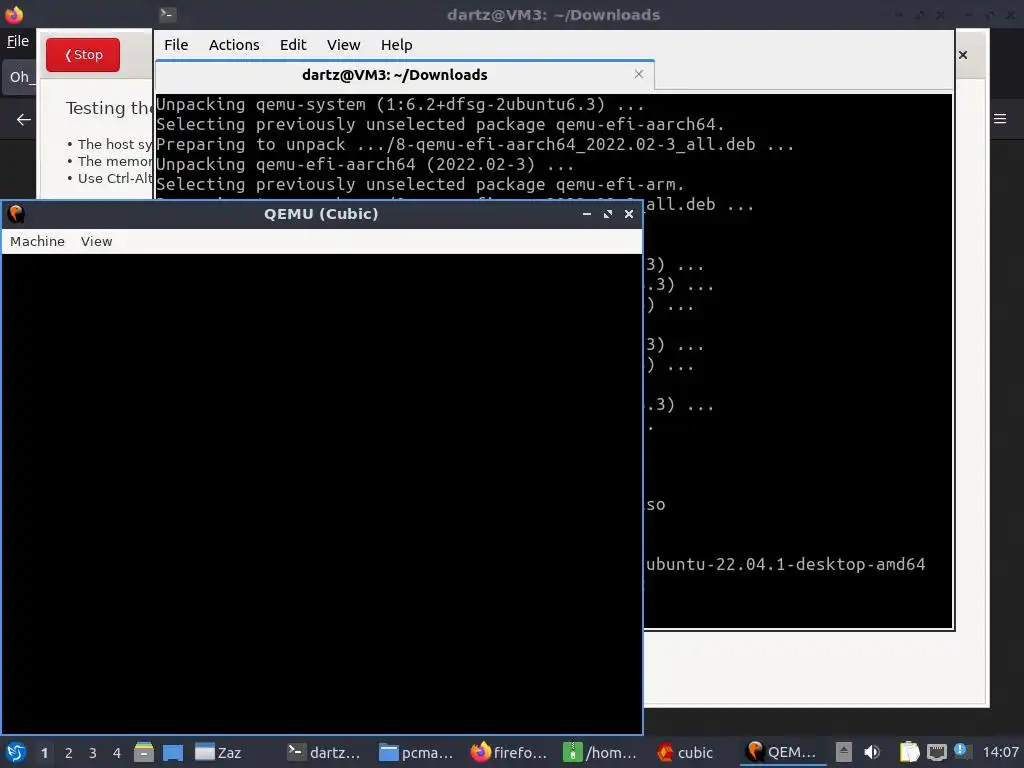Switch to workspace 4
This screenshot has height=768, width=1024.
[x=117, y=753]
